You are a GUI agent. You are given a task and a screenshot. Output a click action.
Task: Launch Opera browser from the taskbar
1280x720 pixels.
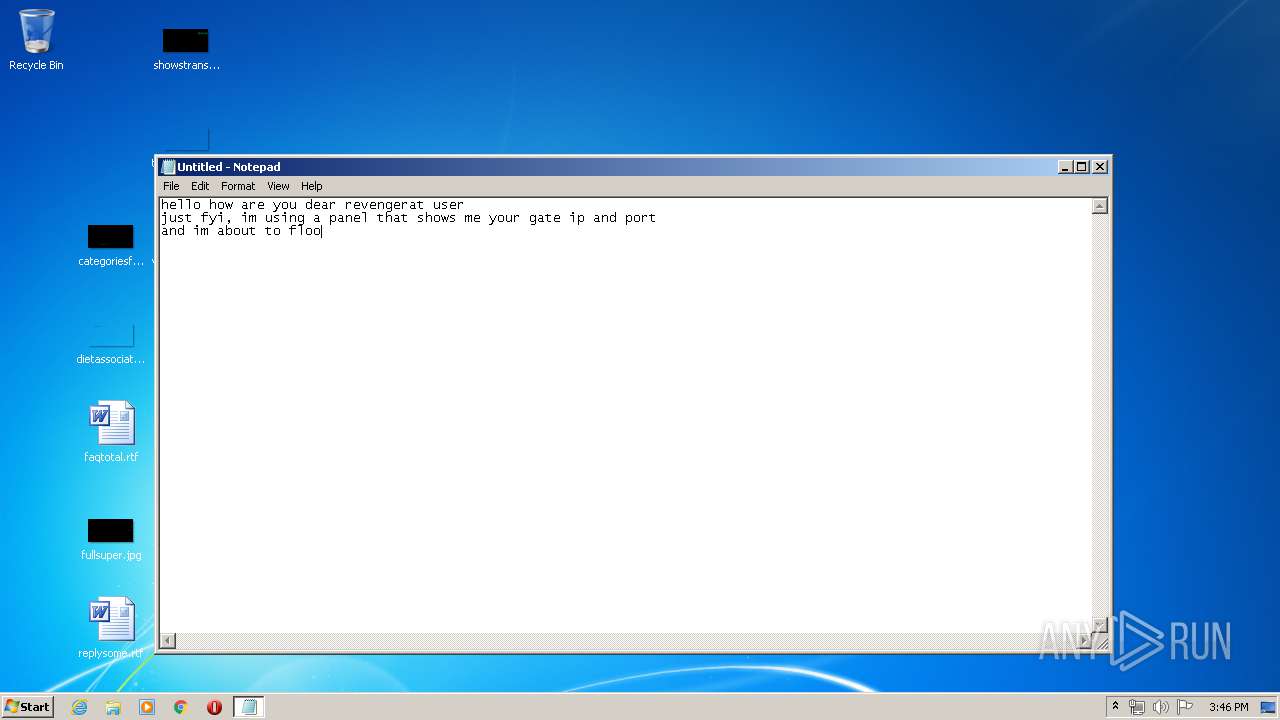tap(214, 707)
